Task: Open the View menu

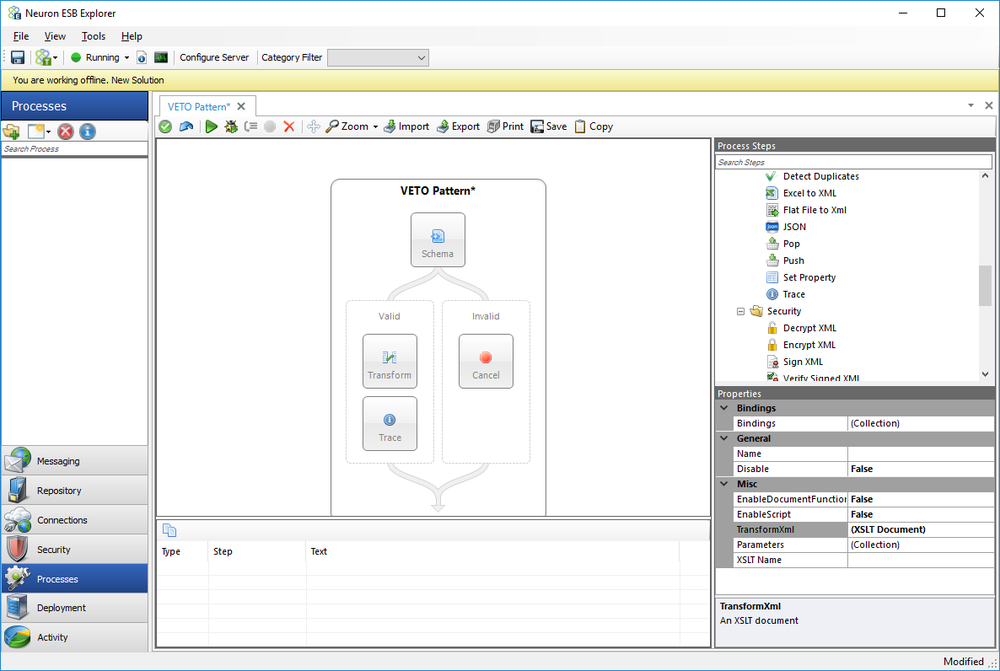Action: pos(55,36)
